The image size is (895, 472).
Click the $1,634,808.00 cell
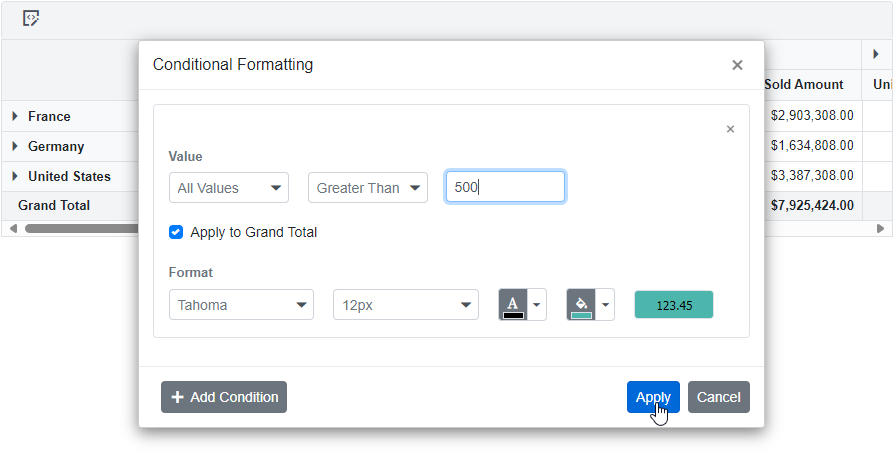pyautogui.click(x=812, y=146)
